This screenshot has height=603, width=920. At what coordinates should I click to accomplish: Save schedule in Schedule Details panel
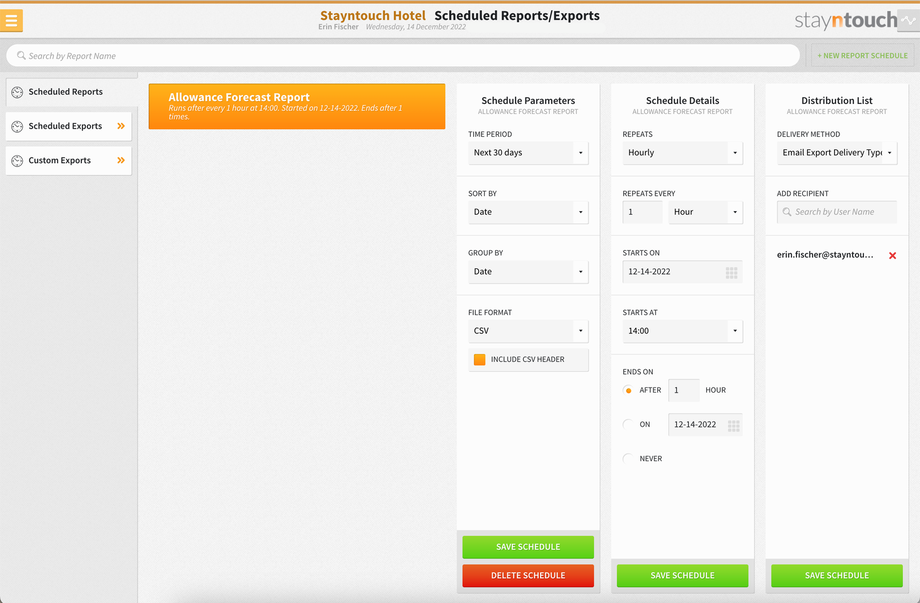point(682,575)
